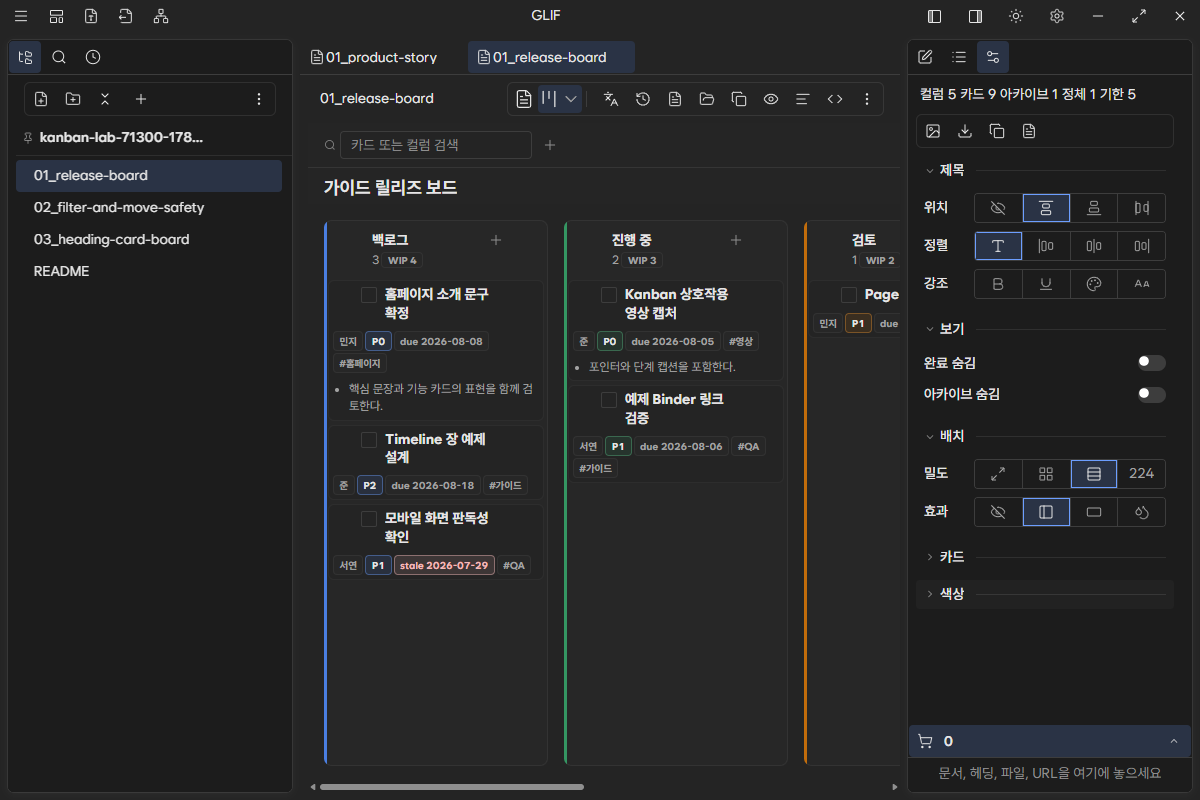This screenshot has height=800, width=1200.
Task: Click the stale 2026-07-29 badge
Action: coord(444,565)
